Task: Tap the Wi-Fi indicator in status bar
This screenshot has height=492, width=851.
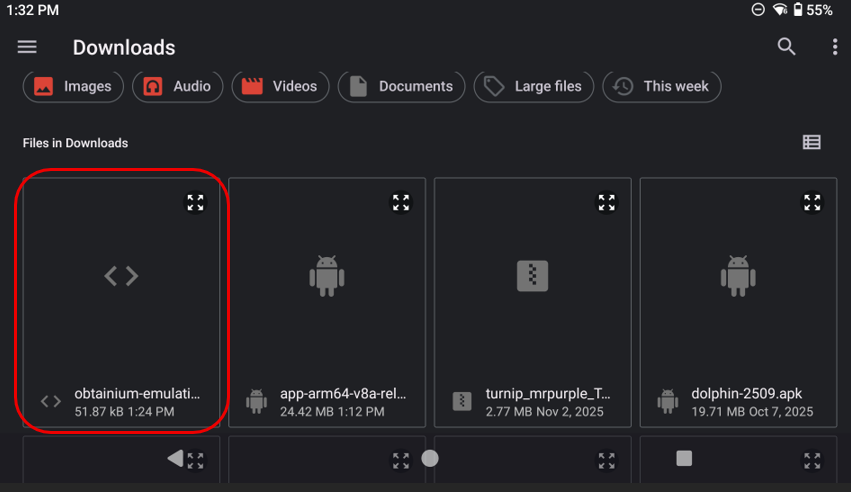Action: click(780, 10)
